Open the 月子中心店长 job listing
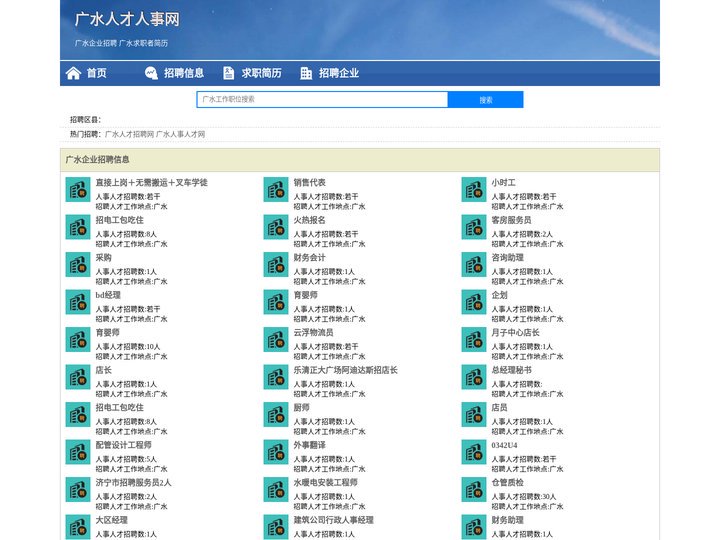The height and width of the screenshot is (540, 720). 515,332
